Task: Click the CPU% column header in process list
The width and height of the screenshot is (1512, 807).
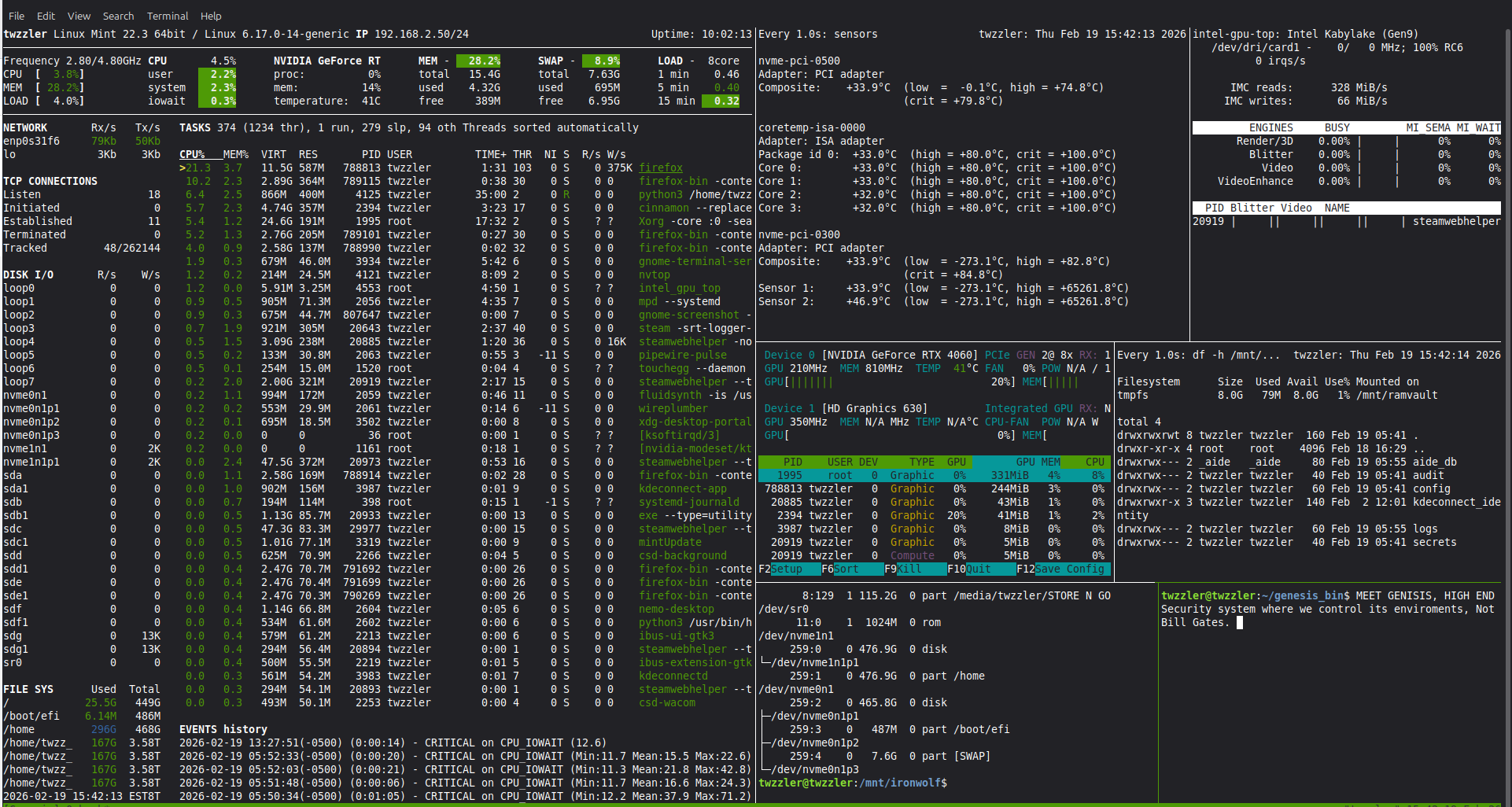Action: [x=192, y=154]
